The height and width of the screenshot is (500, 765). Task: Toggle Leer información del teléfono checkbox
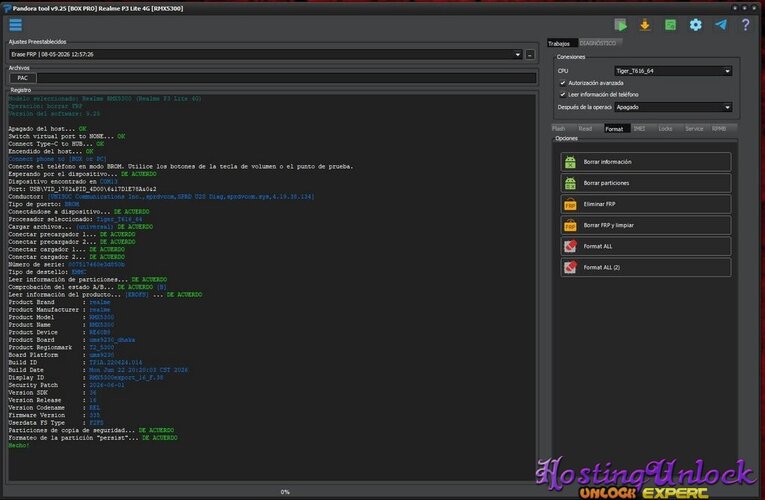click(x=563, y=95)
